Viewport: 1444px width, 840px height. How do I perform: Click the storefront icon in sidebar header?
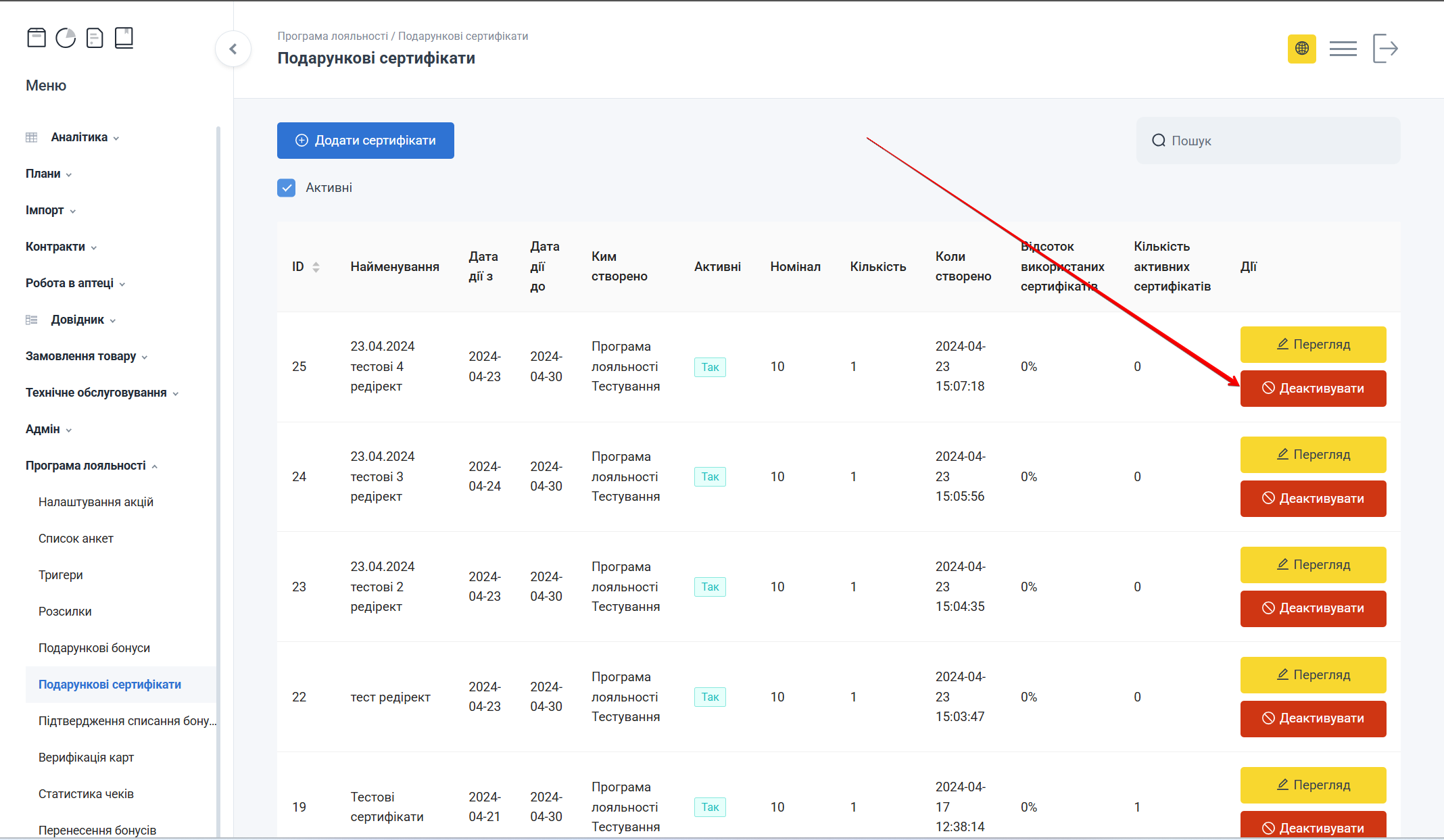37,38
